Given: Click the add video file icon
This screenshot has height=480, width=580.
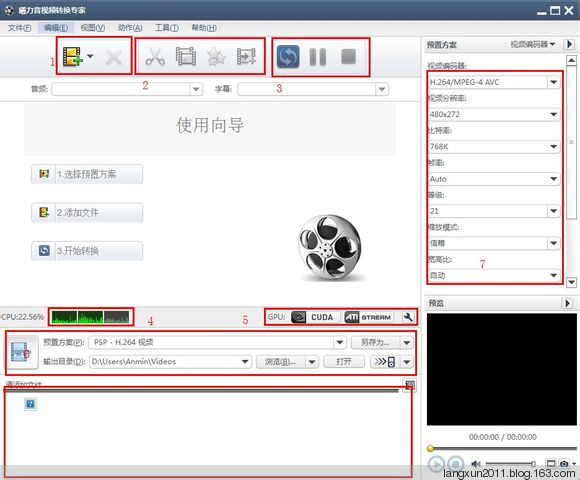Looking at the screenshot, I should [72, 57].
